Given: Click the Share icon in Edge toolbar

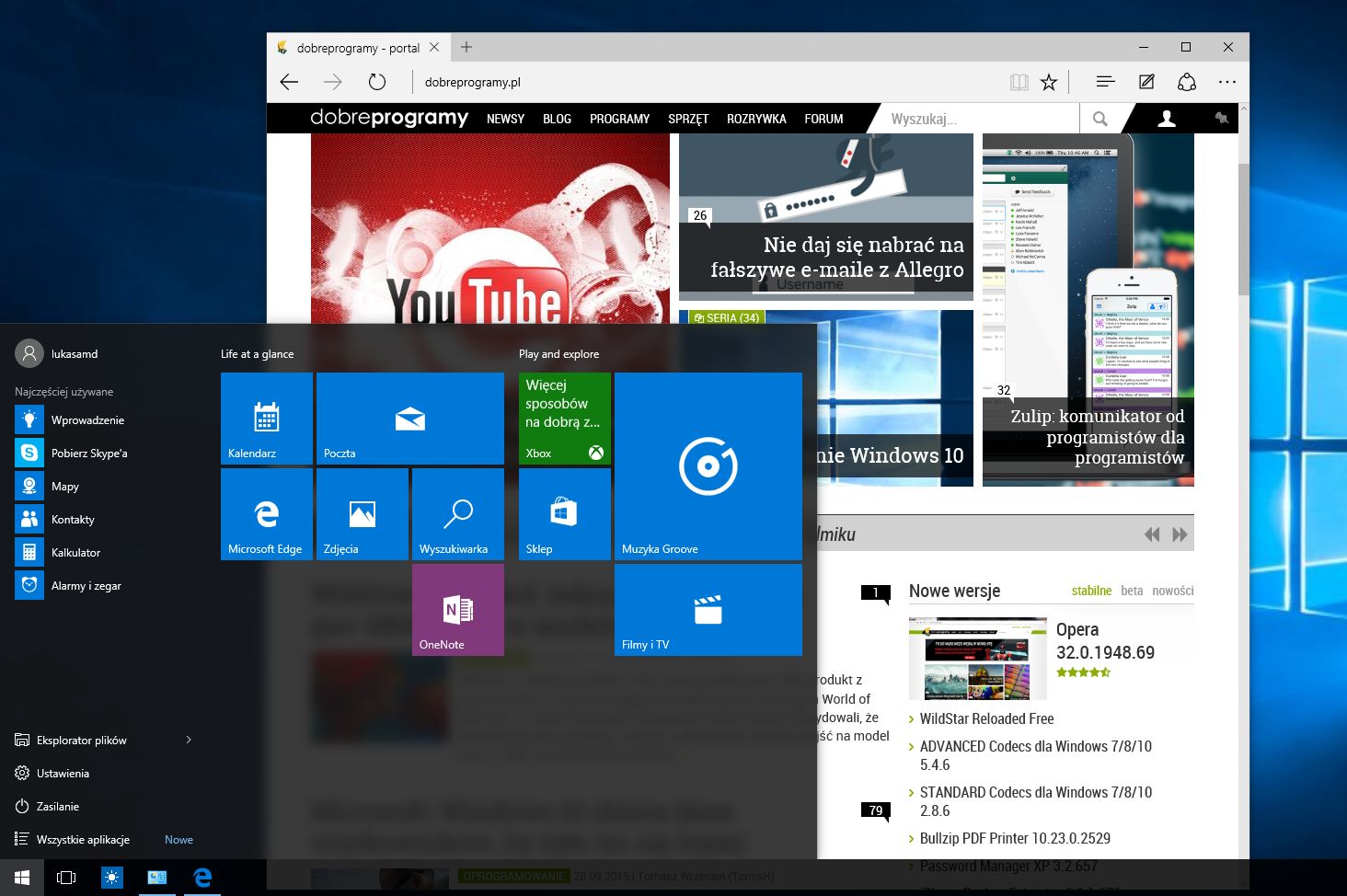Looking at the screenshot, I should (1187, 82).
